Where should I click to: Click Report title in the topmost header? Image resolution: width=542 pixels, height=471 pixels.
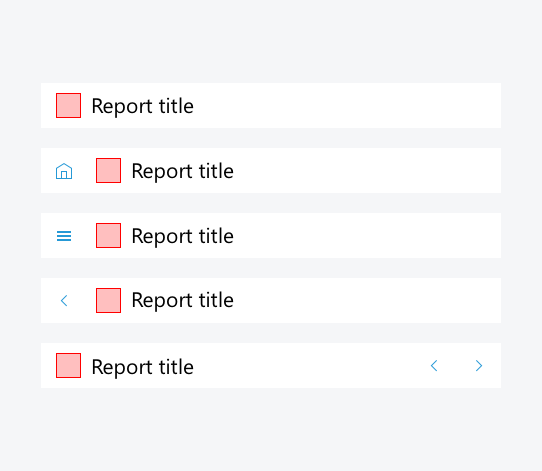pyautogui.click(x=142, y=106)
